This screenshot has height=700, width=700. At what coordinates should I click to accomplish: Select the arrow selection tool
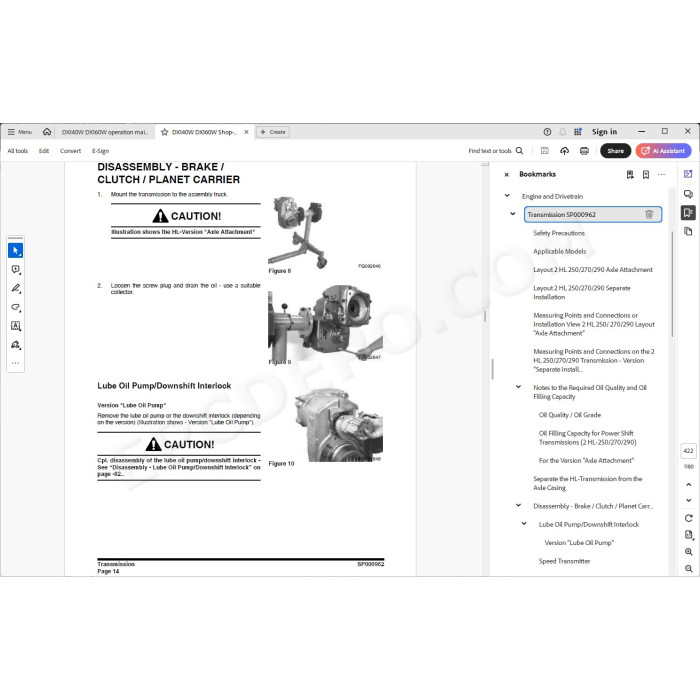16,250
